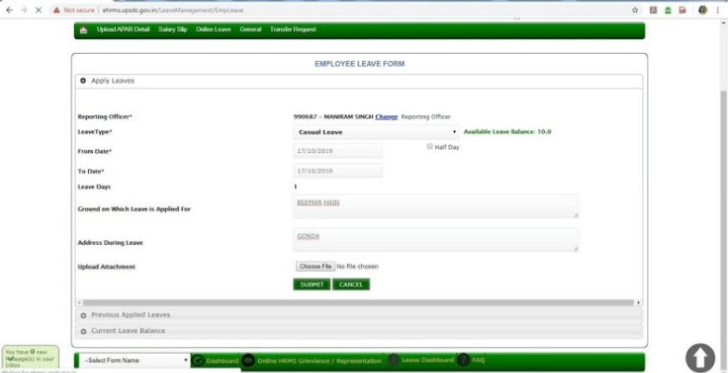
Task: Click the SUBMIT button
Action: 312,284
